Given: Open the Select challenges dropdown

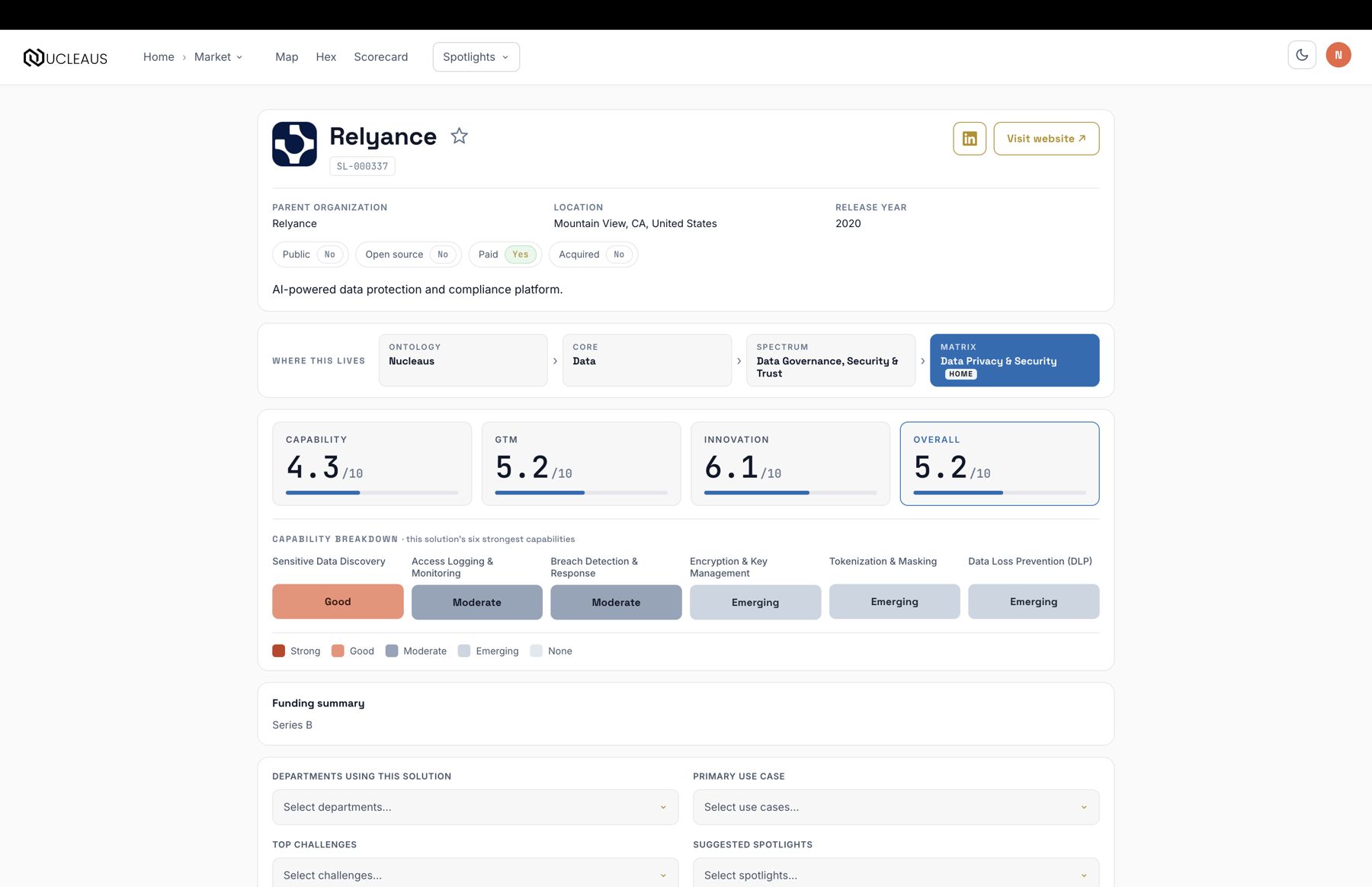Looking at the screenshot, I should [475, 875].
